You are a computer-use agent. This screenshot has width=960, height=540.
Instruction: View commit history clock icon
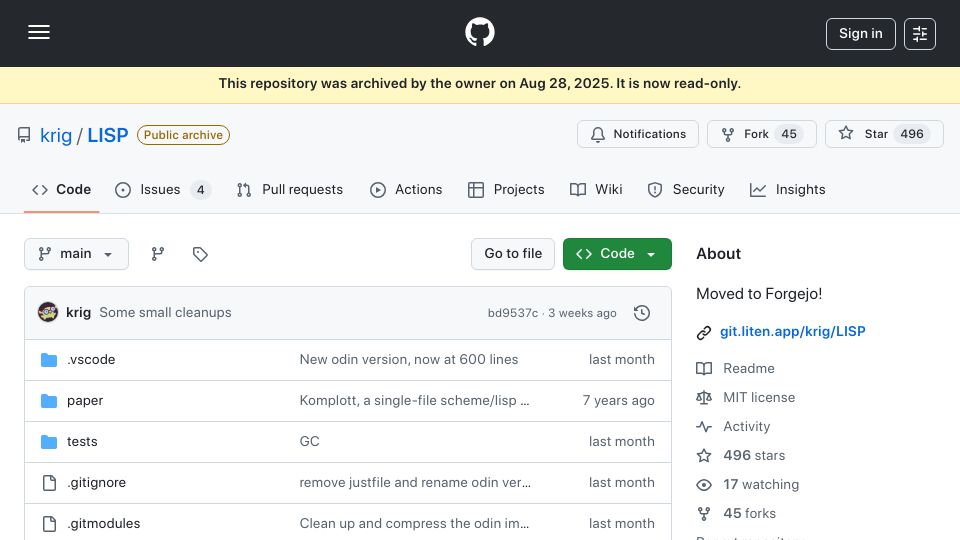(x=642, y=313)
